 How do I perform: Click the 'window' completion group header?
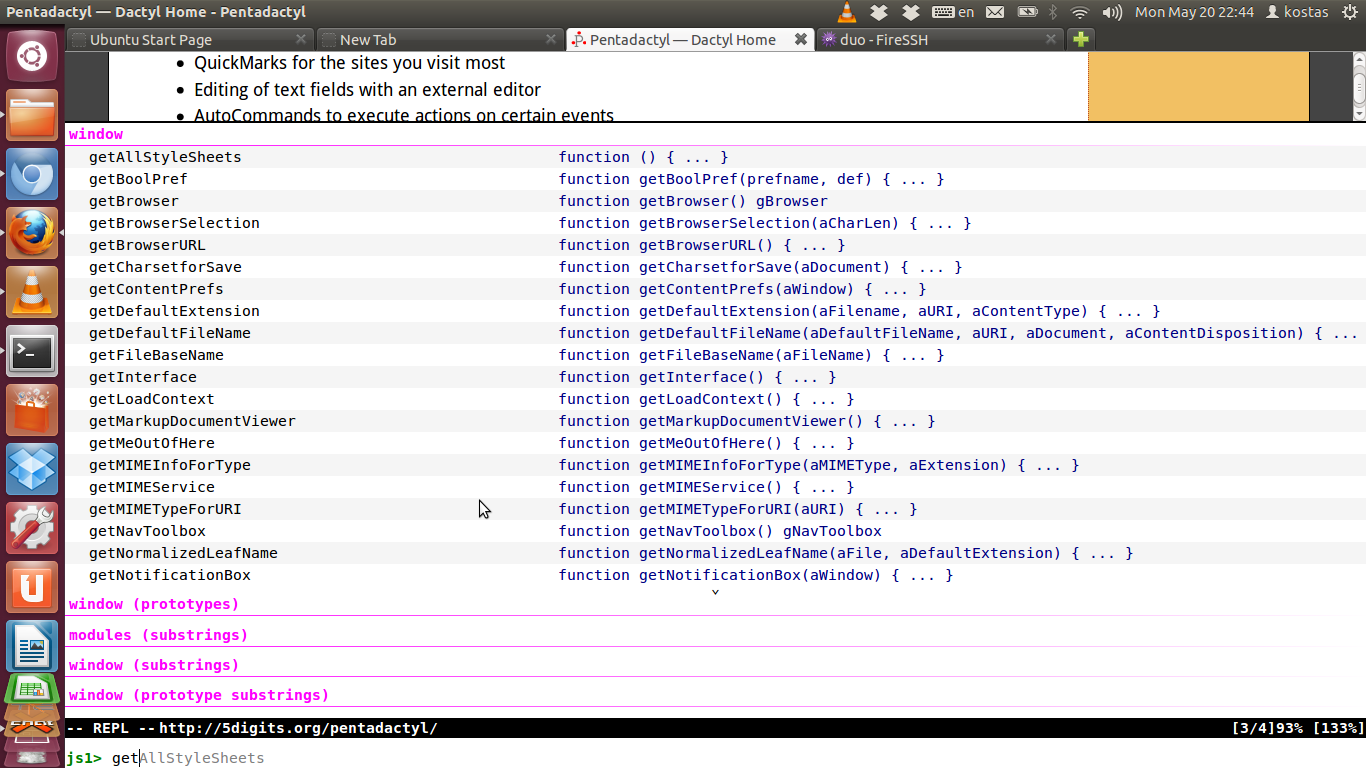pos(96,134)
